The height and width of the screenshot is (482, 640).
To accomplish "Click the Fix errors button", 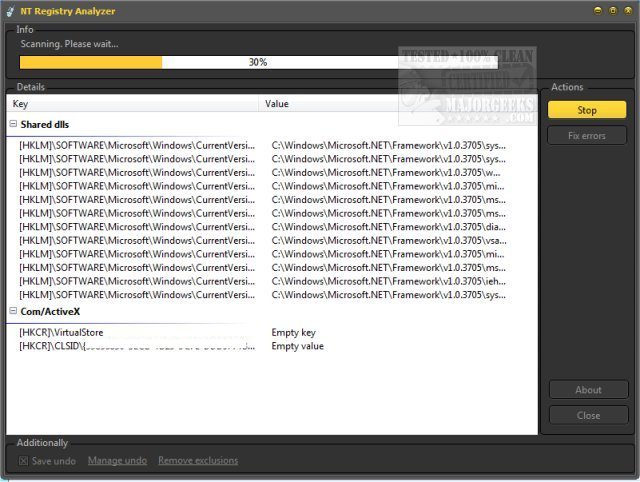I will (x=587, y=135).
